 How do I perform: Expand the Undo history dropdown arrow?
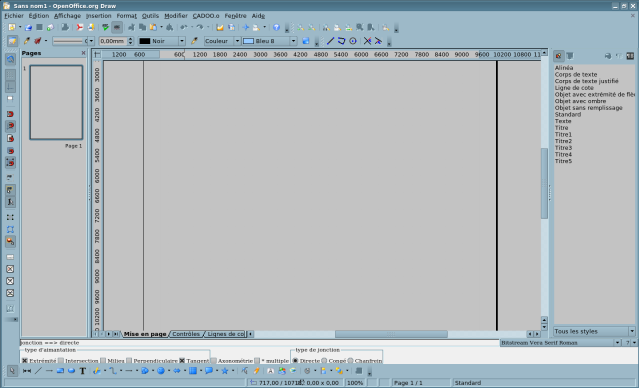[x=192, y=27]
